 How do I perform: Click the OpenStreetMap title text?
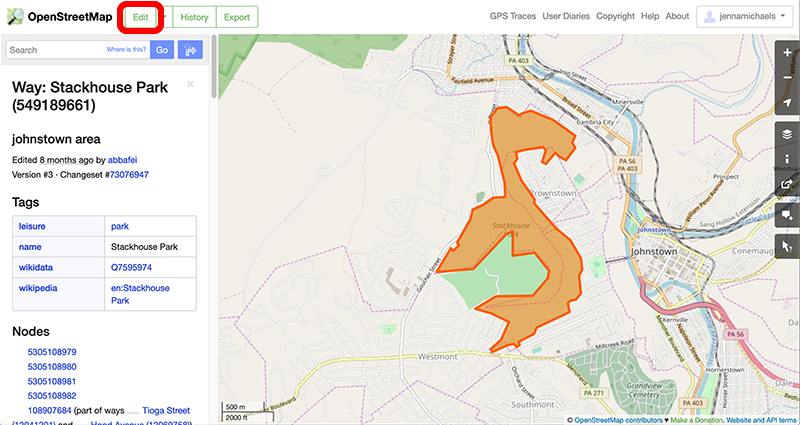70,17
